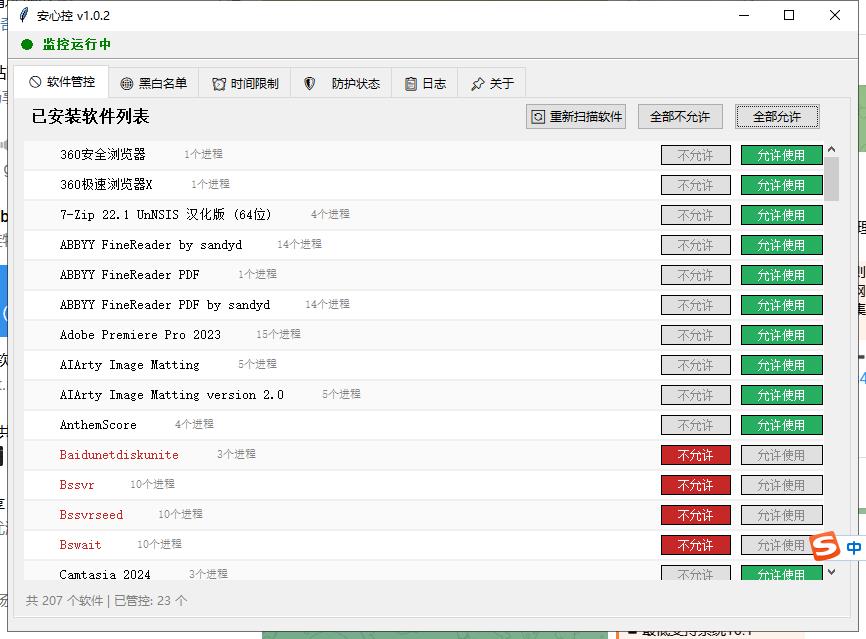866x639 pixels.
Task: Click the 3个进程 count for Baidunetdiskunite
Action: tap(236, 454)
